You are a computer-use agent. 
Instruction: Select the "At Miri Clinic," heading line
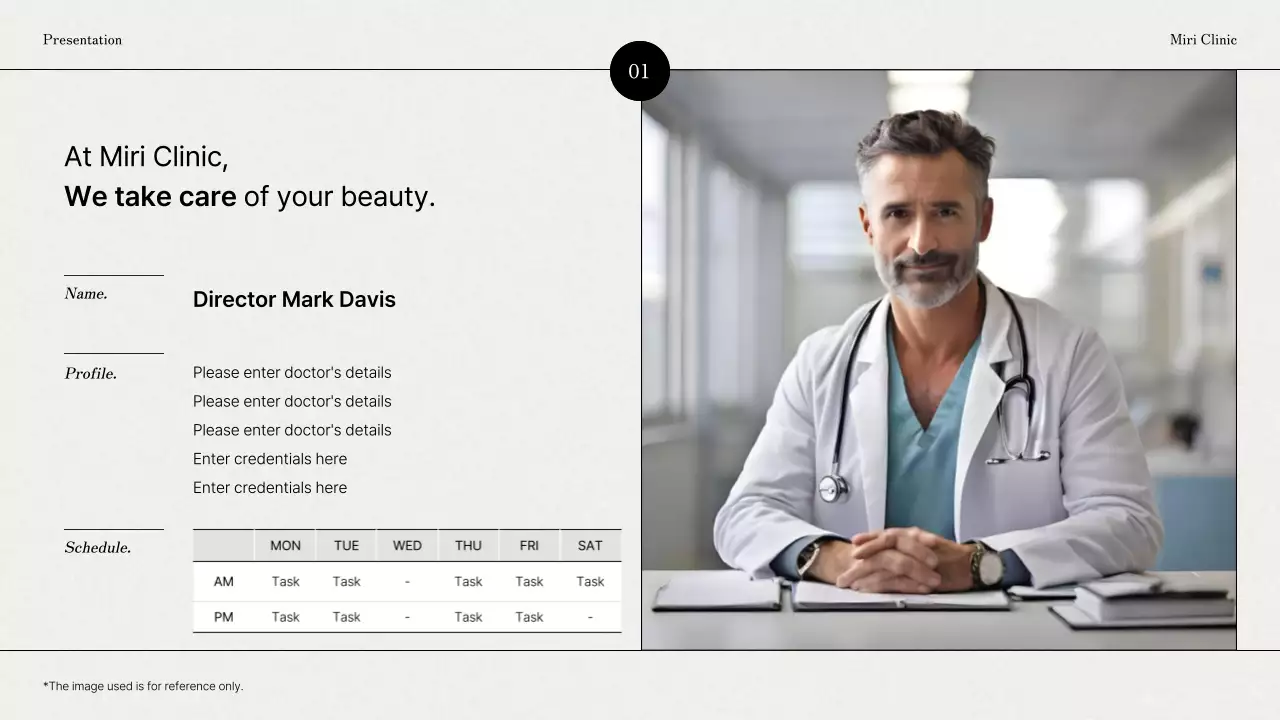[146, 157]
